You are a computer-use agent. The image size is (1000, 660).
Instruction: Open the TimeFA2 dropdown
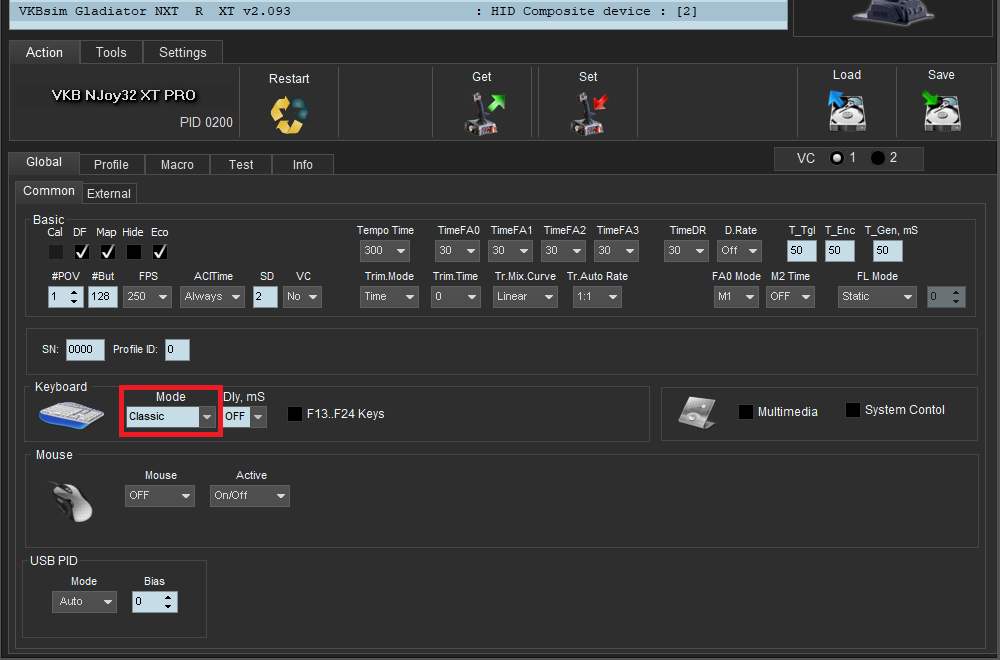(563, 251)
